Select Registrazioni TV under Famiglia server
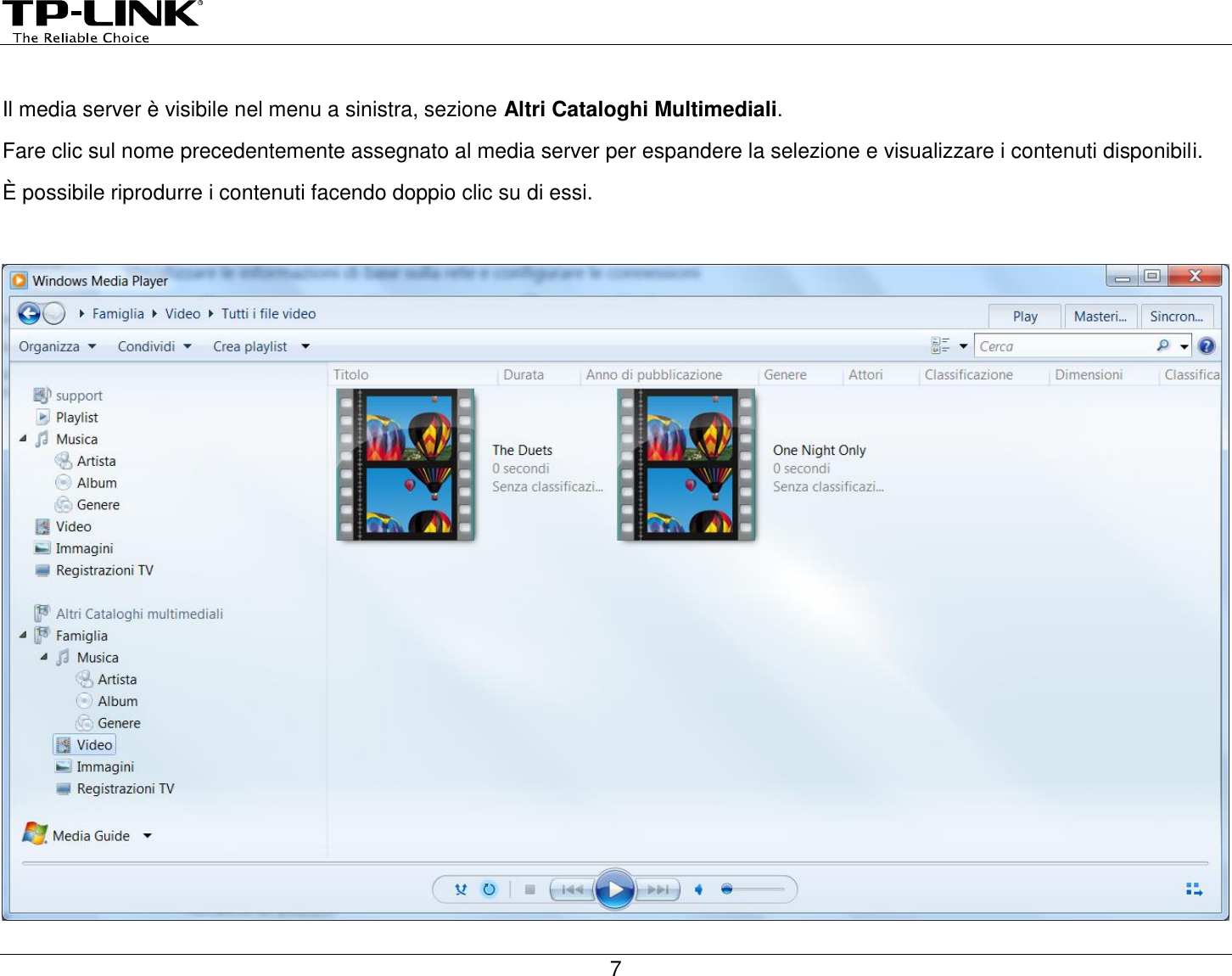This screenshot has height=976, width=1232. [115, 789]
